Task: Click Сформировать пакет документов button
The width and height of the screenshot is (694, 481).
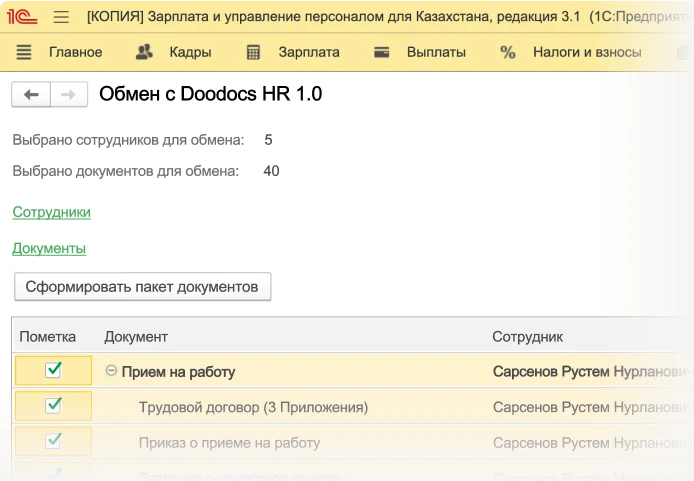Action: click(x=143, y=287)
